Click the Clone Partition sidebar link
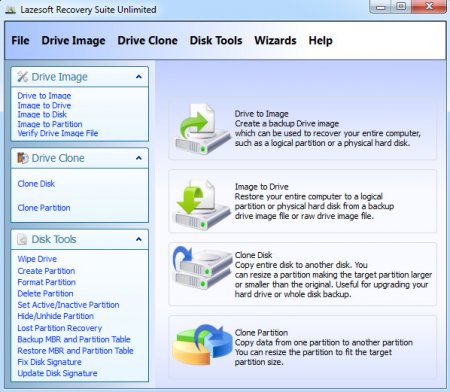The image size is (450, 392). tap(44, 208)
